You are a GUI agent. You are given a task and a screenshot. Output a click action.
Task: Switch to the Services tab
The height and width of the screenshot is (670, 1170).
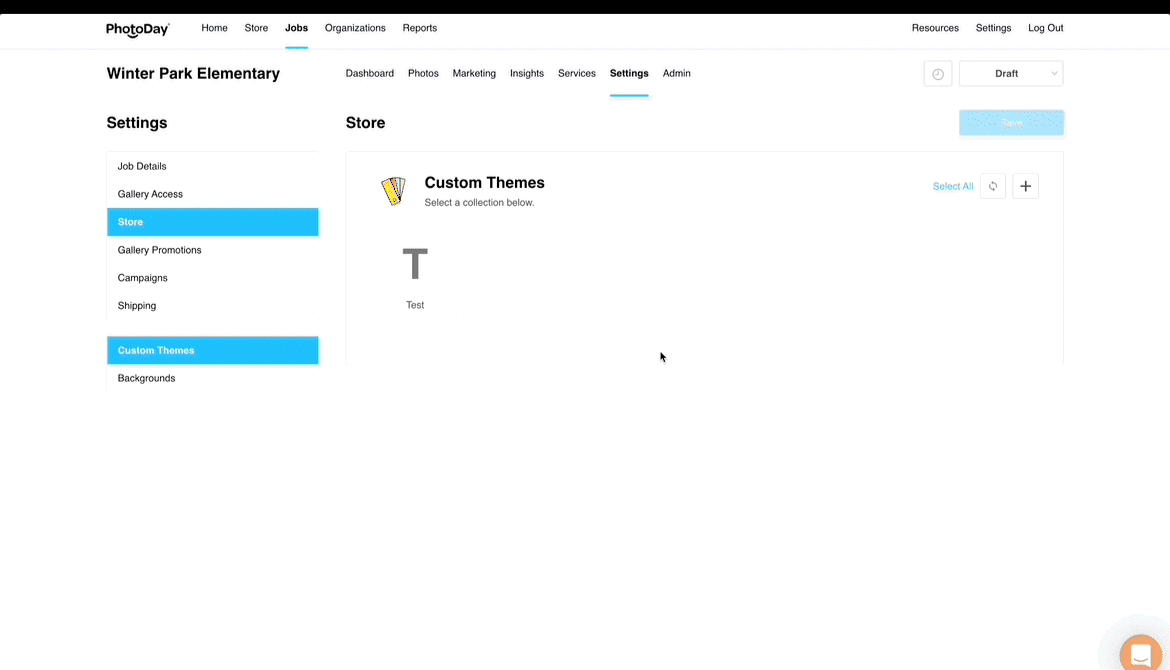pos(577,74)
